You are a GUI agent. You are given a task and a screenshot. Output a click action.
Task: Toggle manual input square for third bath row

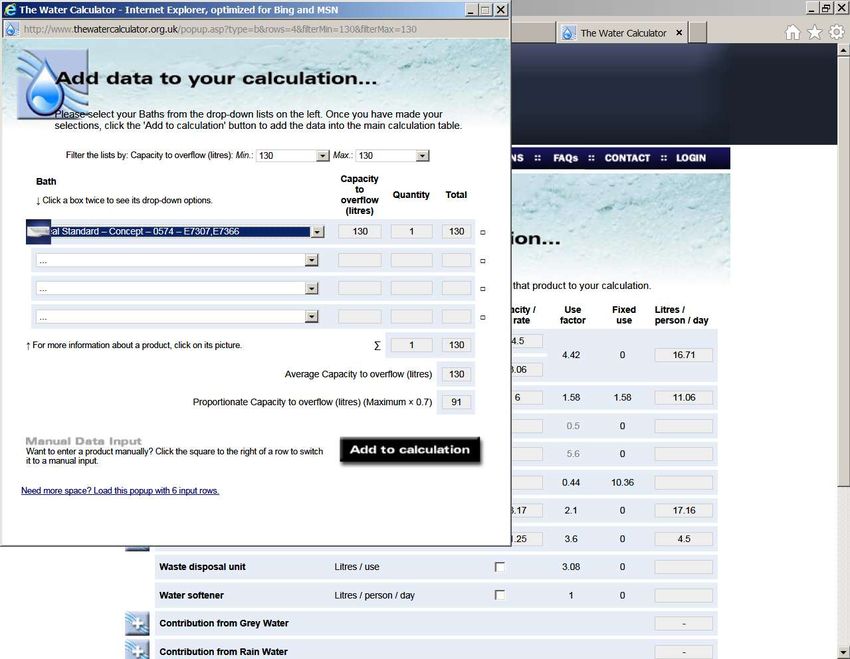point(483,289)
